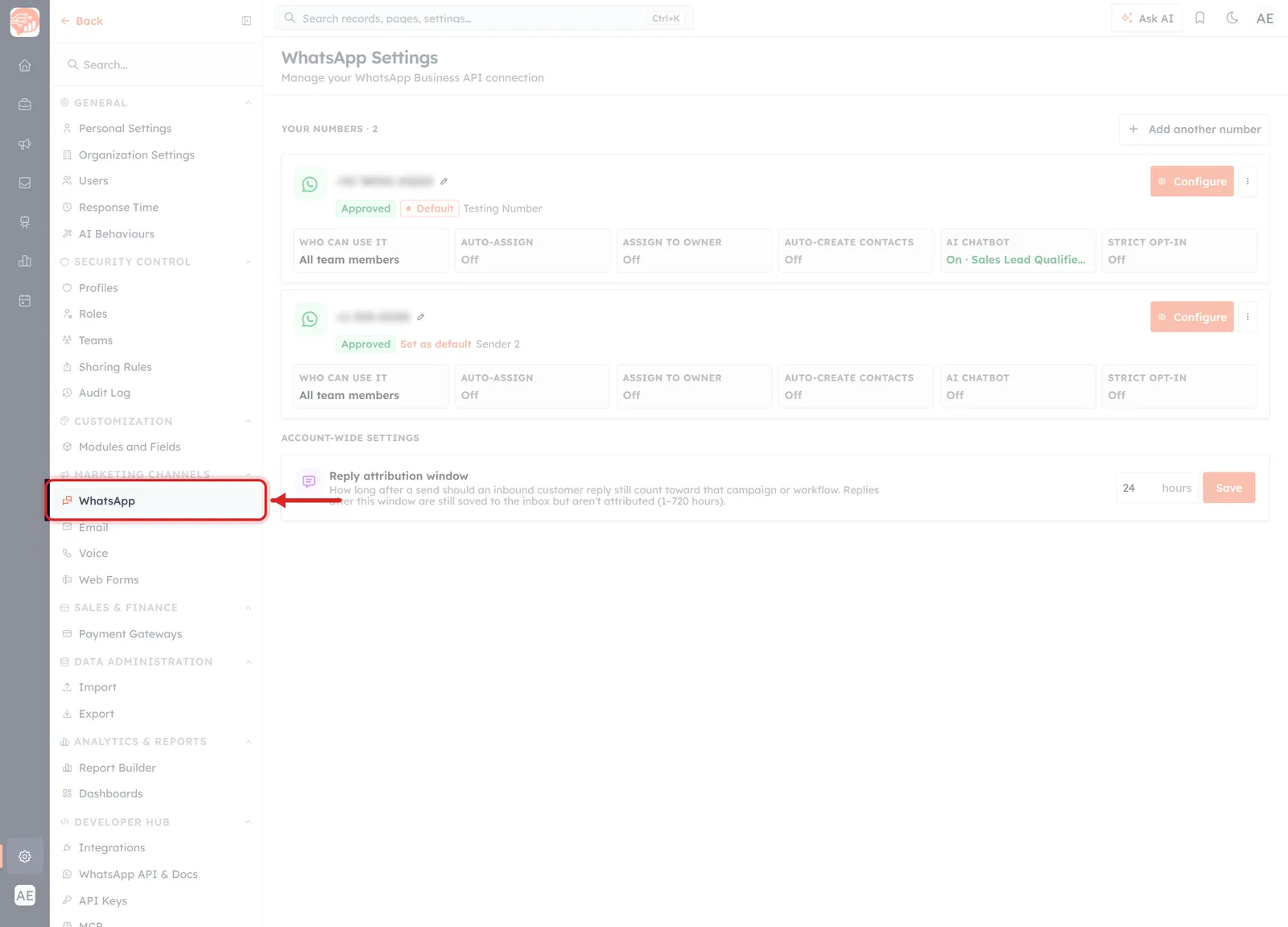This screenshot has width=1288, height=927.
Task: Focus the sidebar Search field
Action: [156, 64]
